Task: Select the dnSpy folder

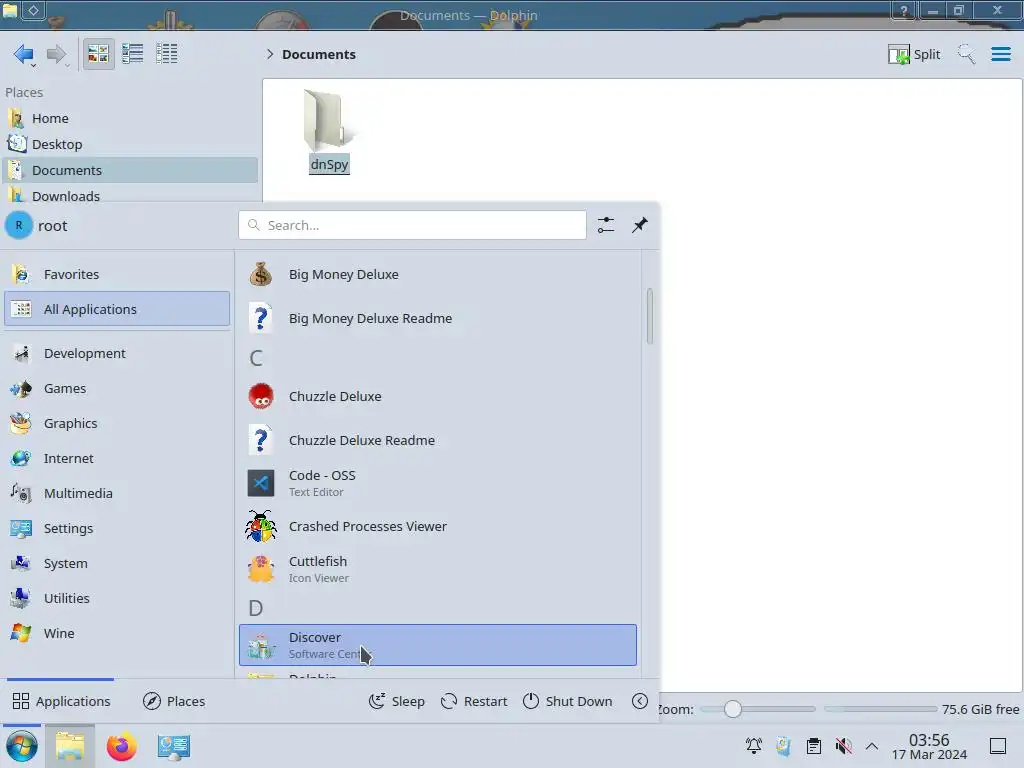Action: 329,131
